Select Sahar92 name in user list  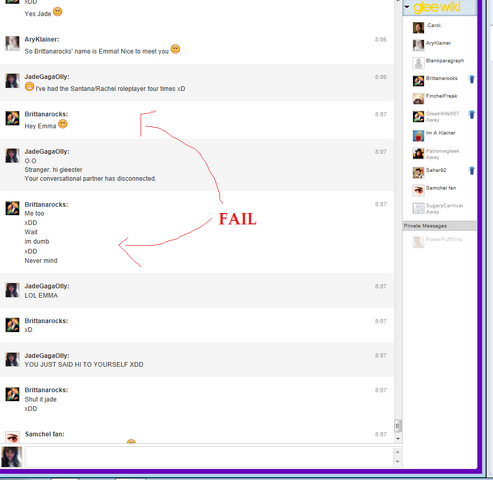[436, 170]
